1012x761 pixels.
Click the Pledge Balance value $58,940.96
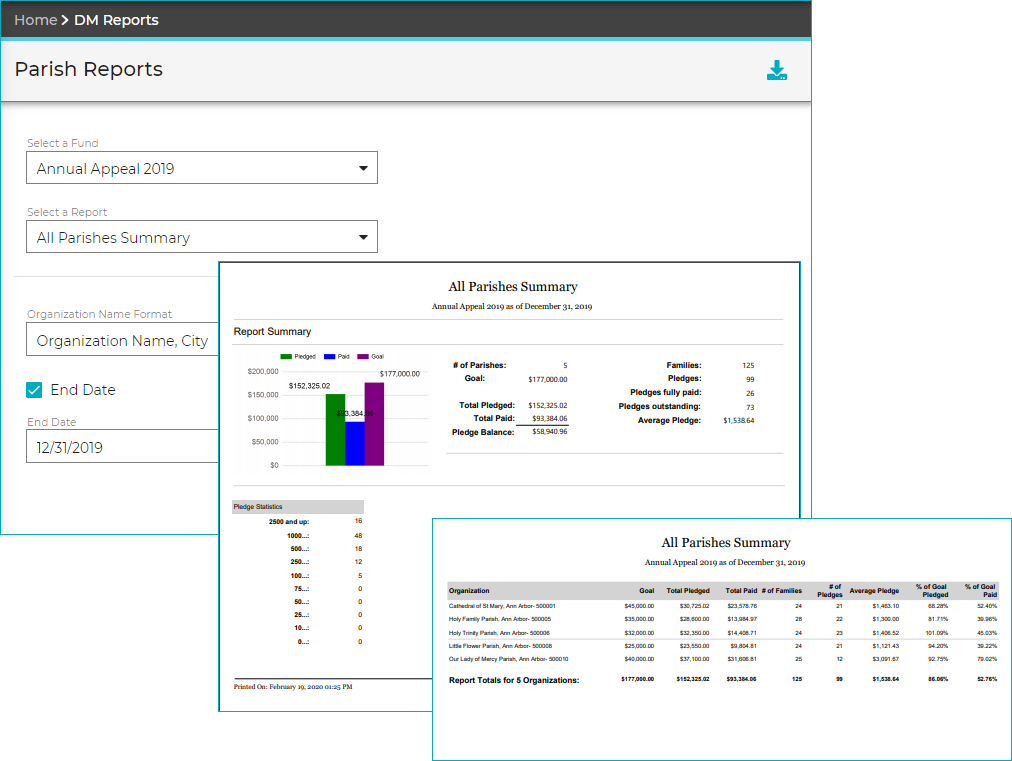549,432
